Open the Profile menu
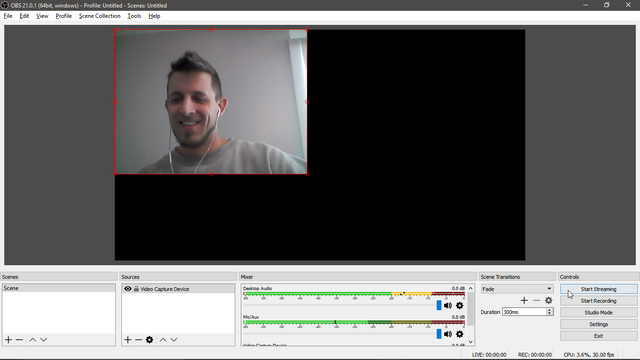Viewport: 640px width, 360px height. point(64,16)
